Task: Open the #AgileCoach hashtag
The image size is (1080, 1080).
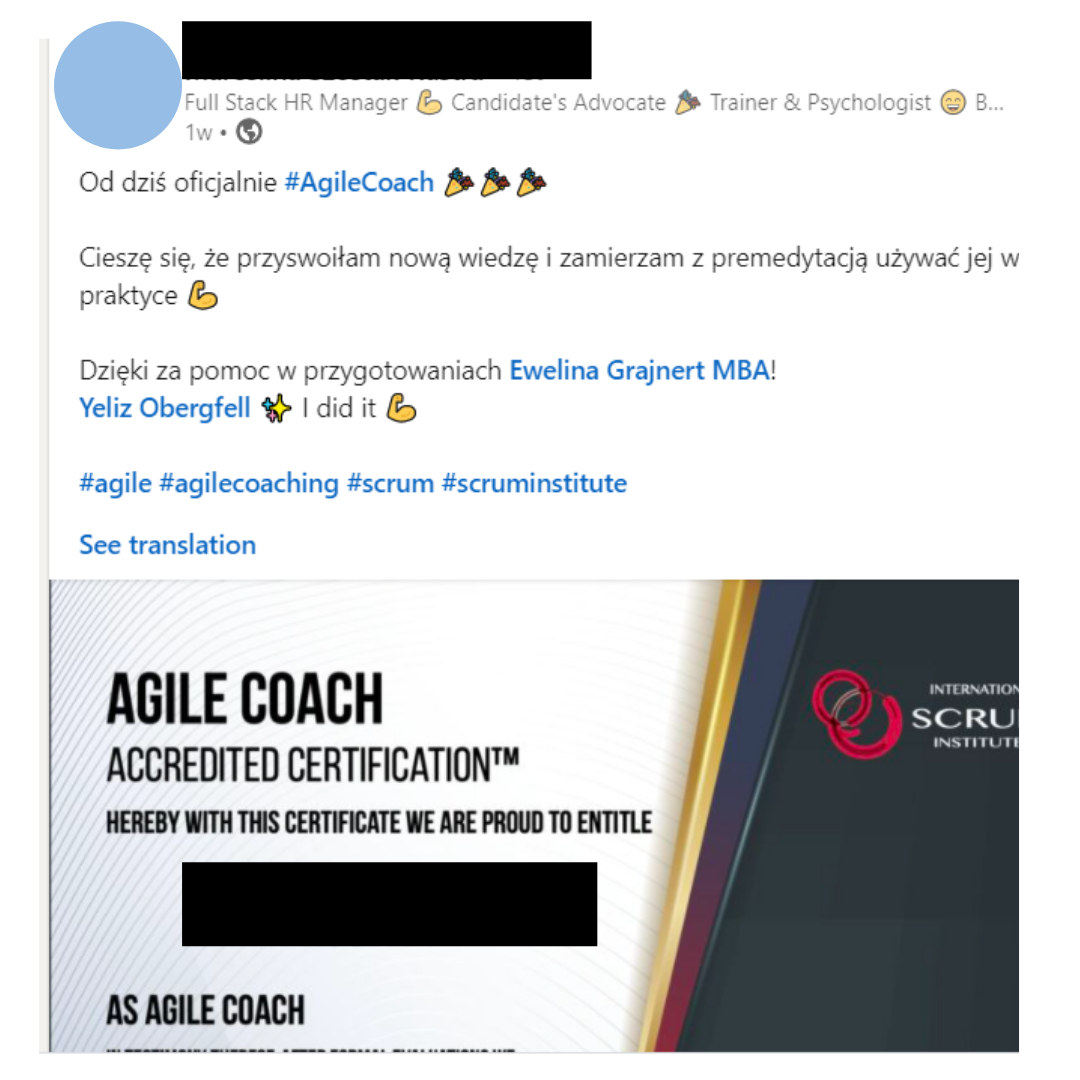Action: [359, 183]
